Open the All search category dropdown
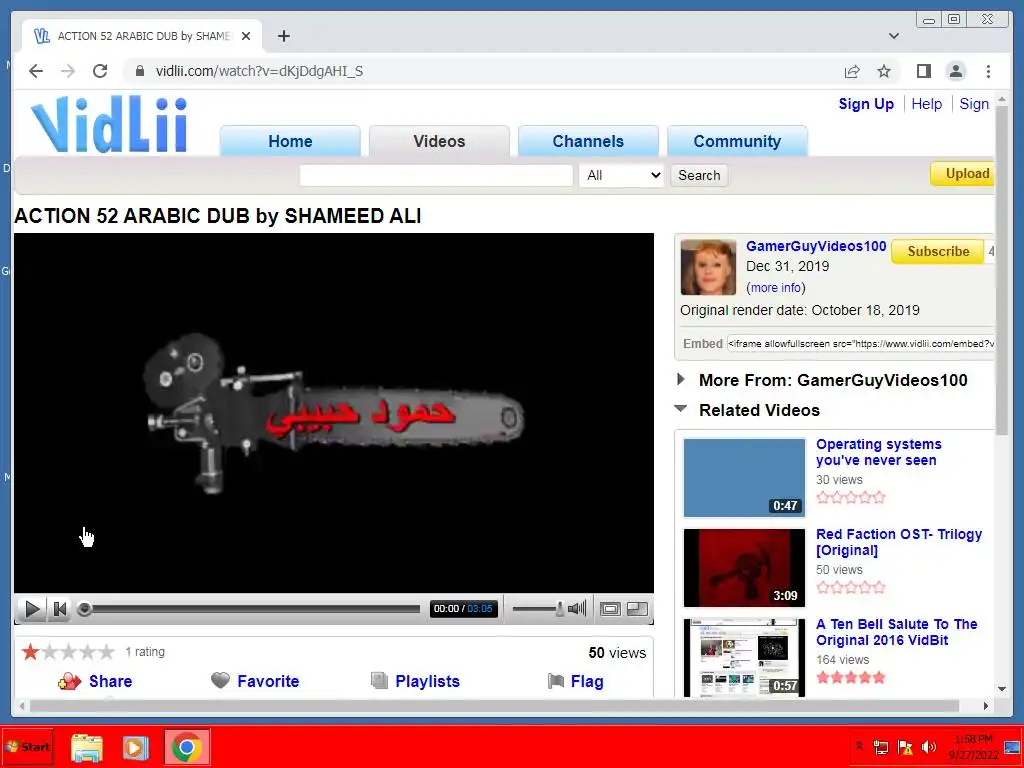This screenshot has height=768, width=1024. (621, 175)
